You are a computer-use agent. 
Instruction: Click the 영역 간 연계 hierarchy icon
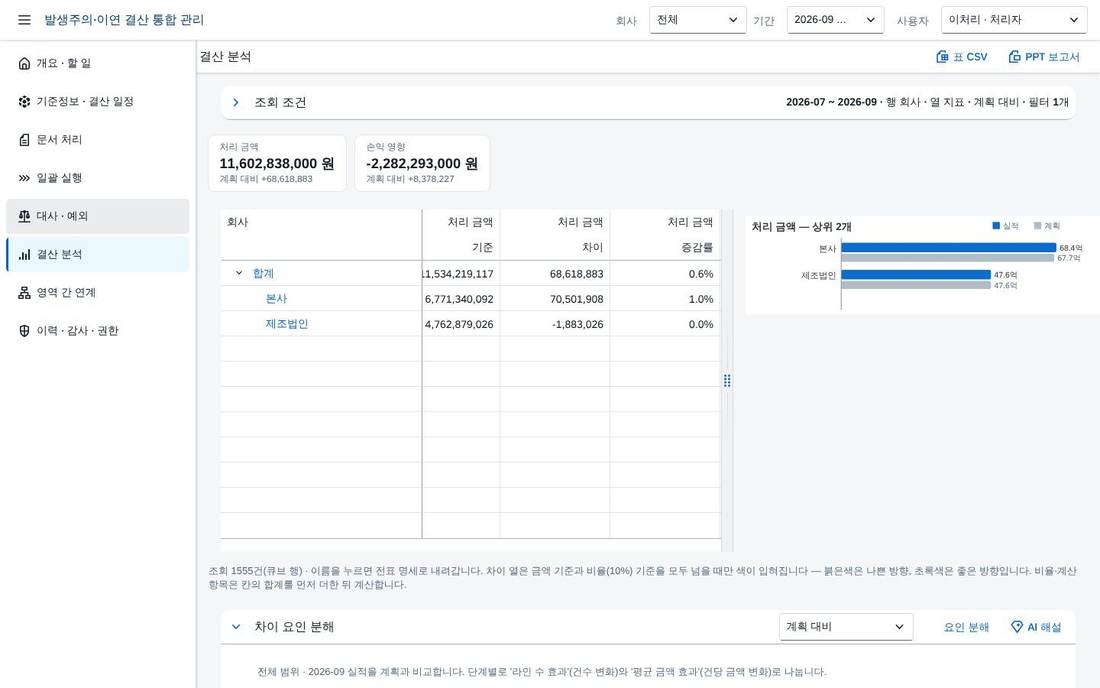[25, 292]
